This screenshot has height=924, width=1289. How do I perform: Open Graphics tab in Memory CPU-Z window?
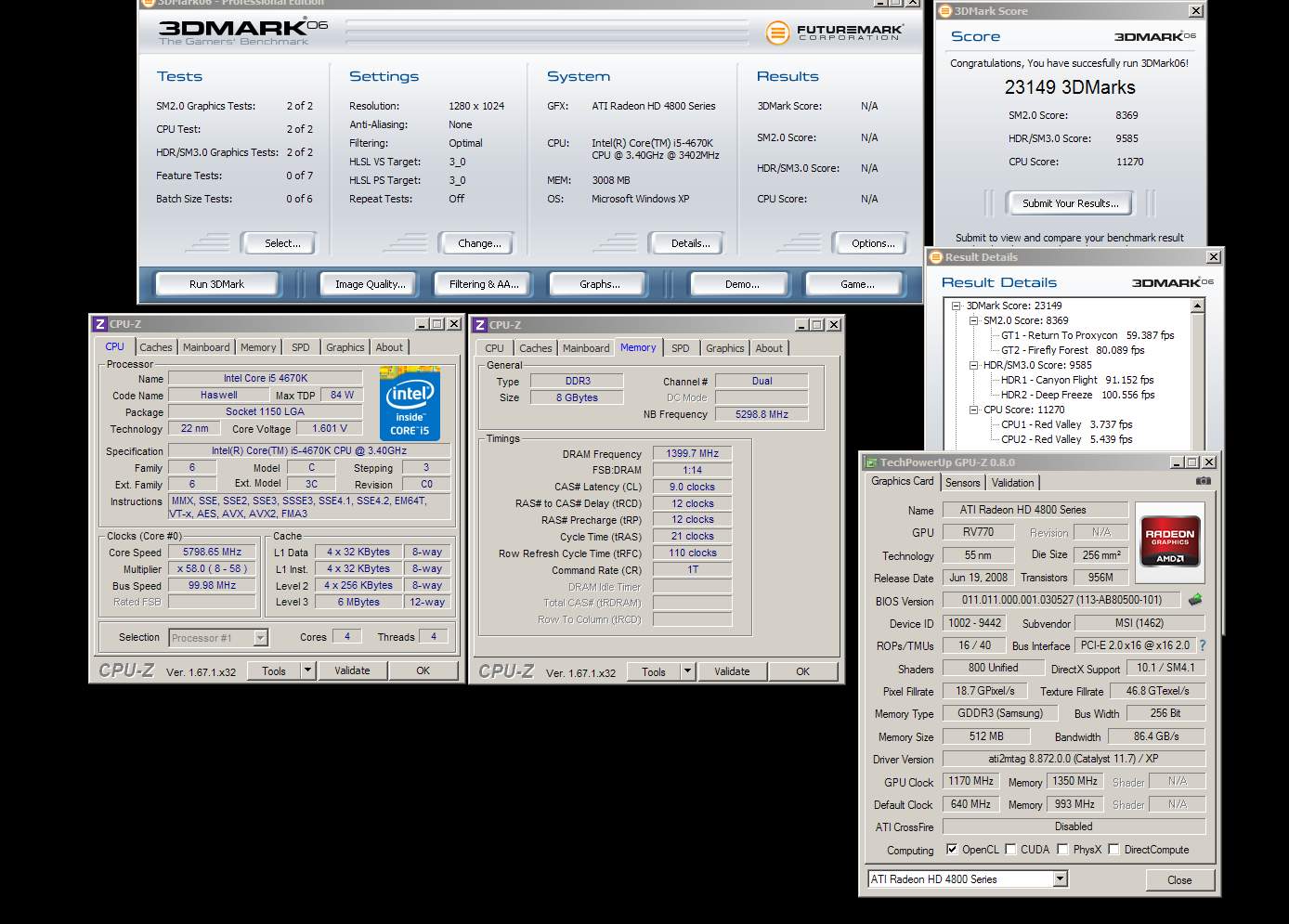tap(725, 348)
